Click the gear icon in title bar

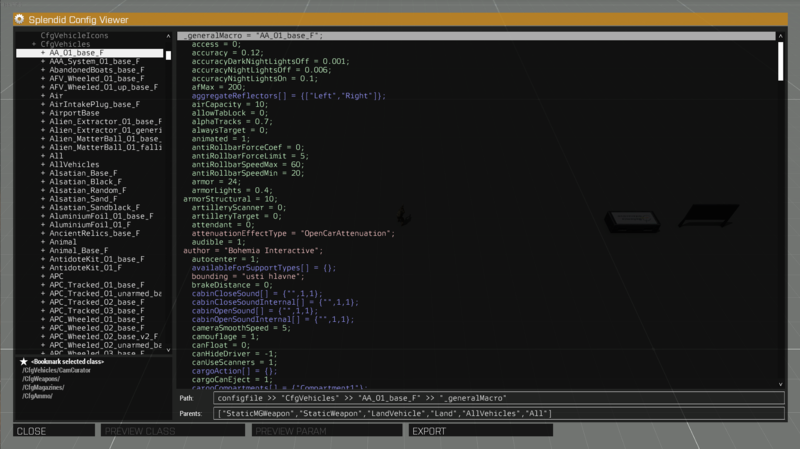tap(19, 19)
